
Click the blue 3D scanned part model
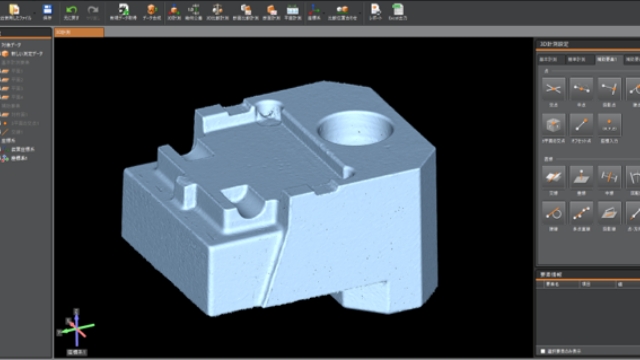280,198
